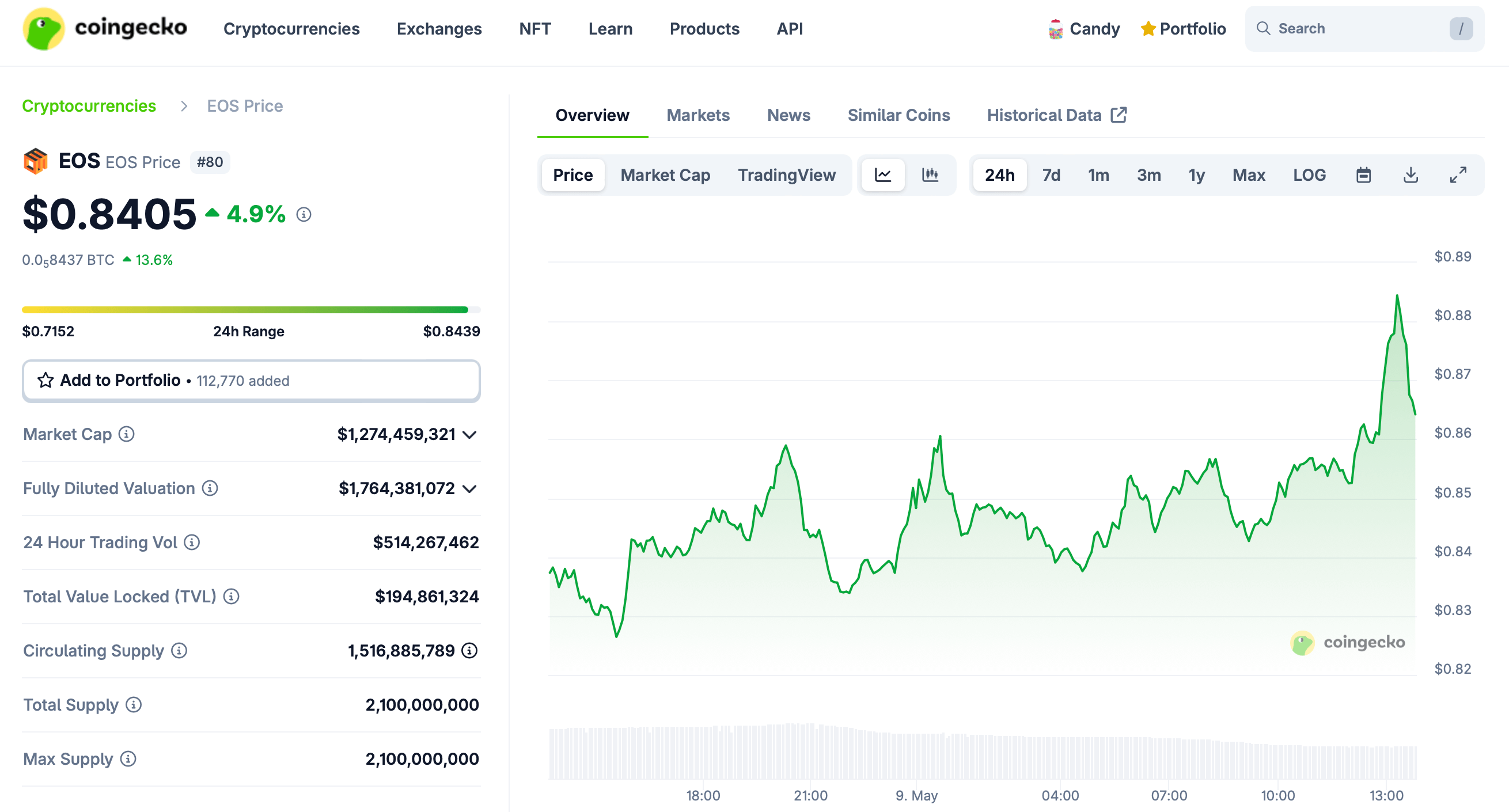This screenshot has width=1509, height=812.
Task: Switch price display to Market Cap
Action: click(x=665, y=174)
